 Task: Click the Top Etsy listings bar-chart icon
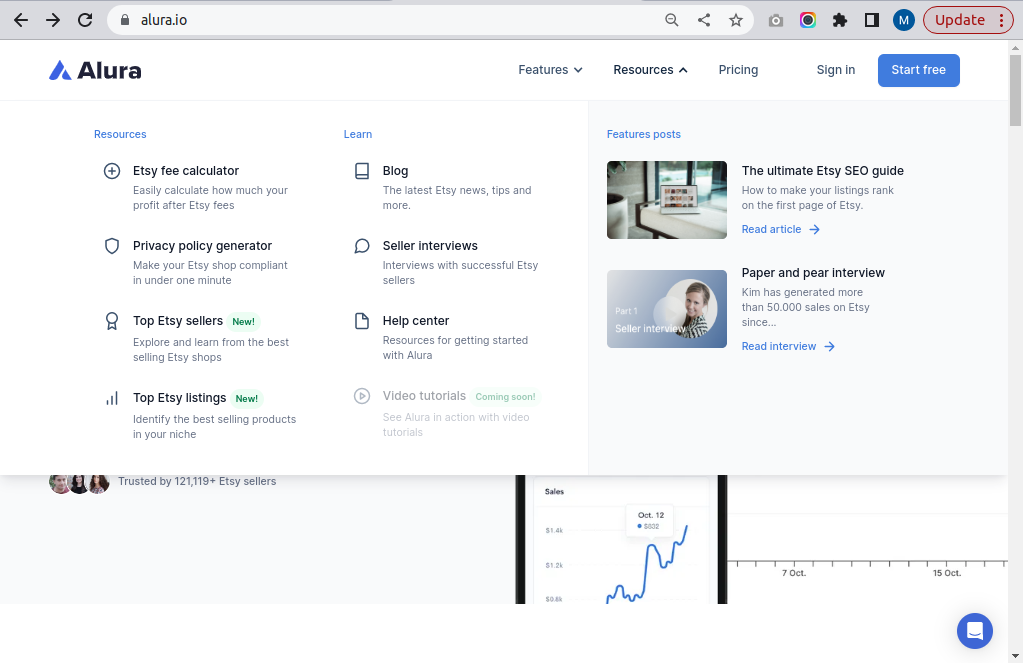pyautogui.click(x=112, y=398)
